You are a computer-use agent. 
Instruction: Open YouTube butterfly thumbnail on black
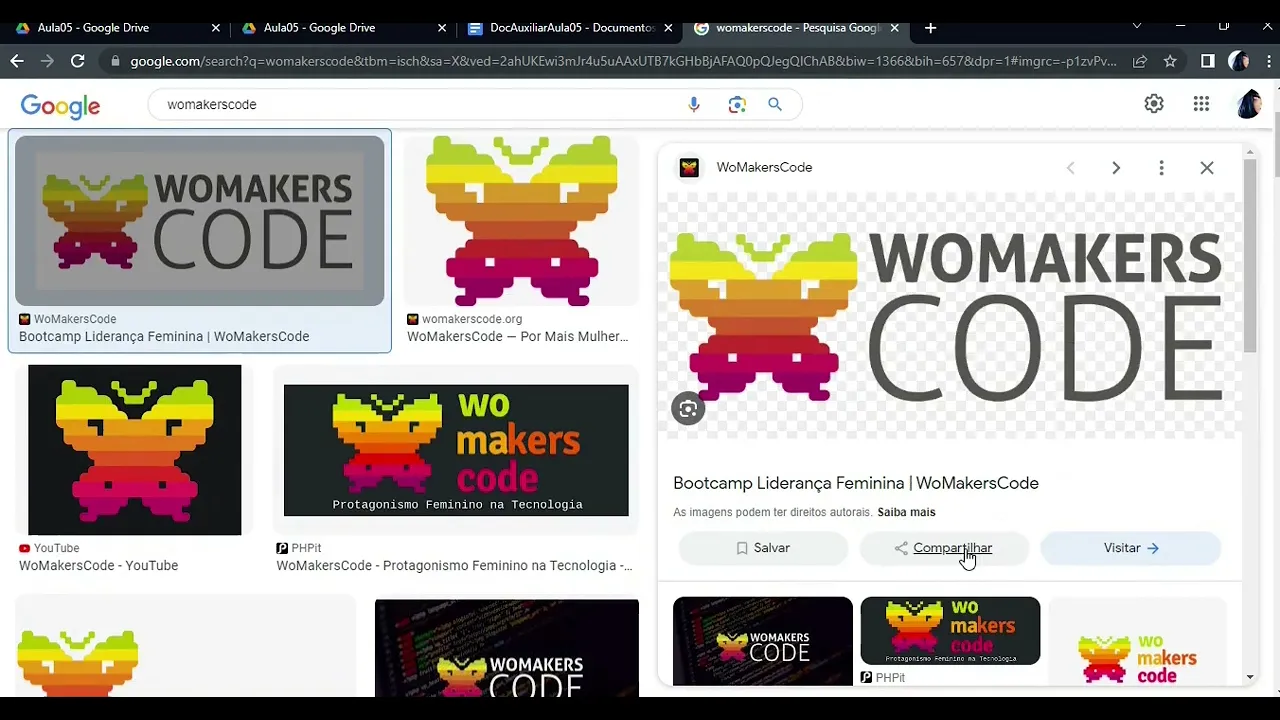(134, 450)
